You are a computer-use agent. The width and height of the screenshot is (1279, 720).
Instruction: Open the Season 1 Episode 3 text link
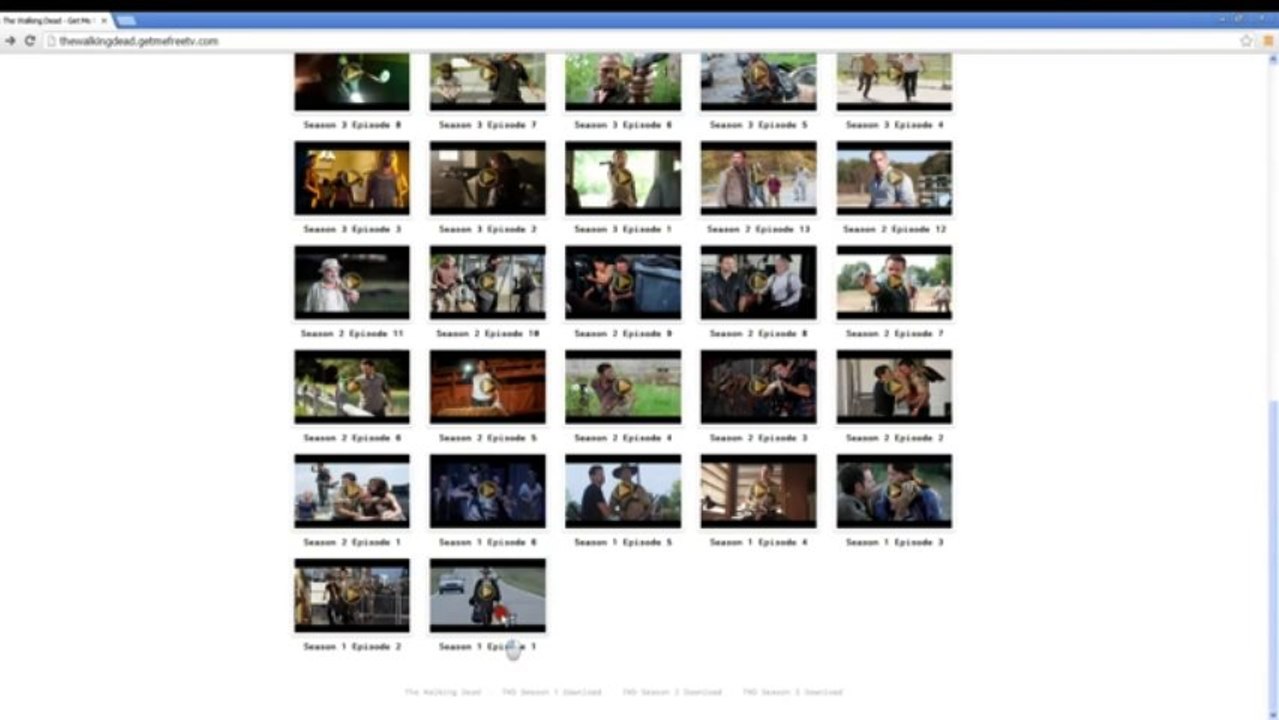(x=895, y=542)
